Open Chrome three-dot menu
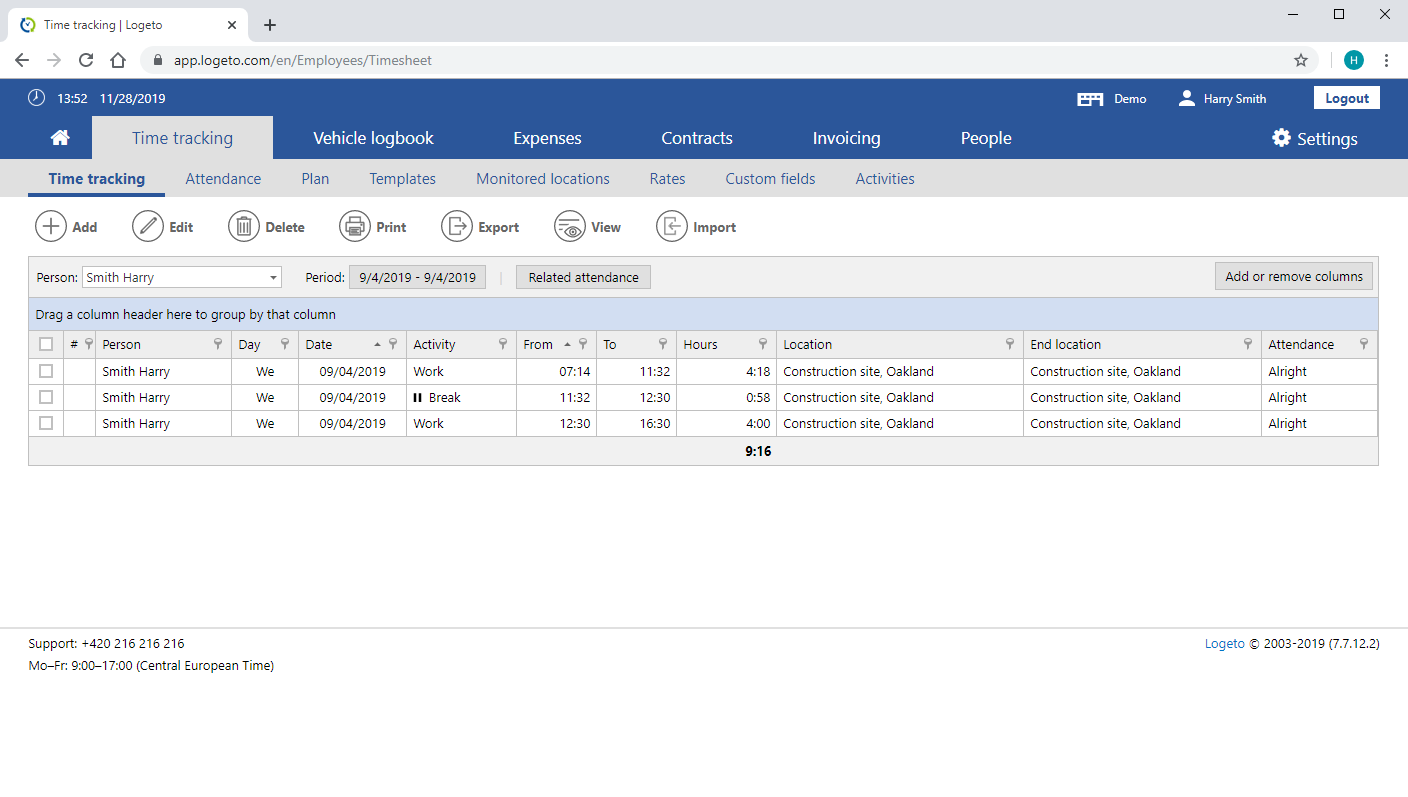Viewport: 1408px width, 797px height. pos(1386,60)
